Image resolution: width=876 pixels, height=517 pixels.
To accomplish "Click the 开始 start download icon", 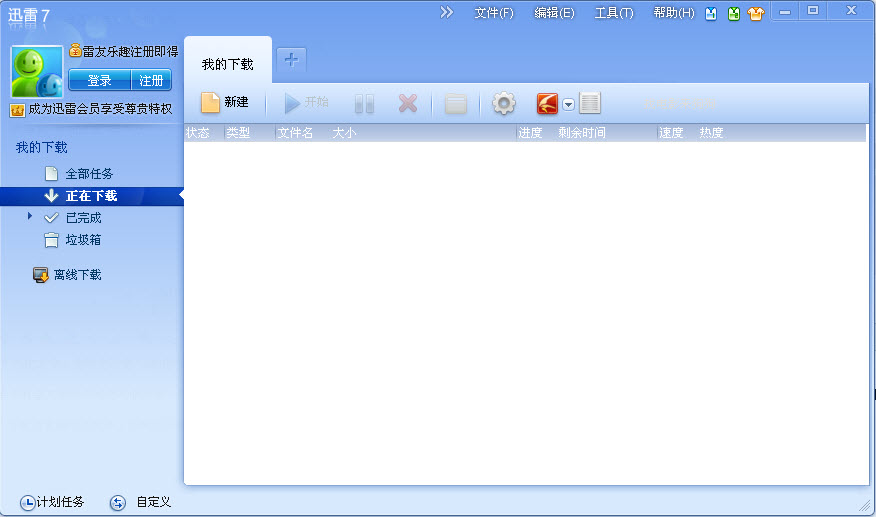I will [293, 103].
